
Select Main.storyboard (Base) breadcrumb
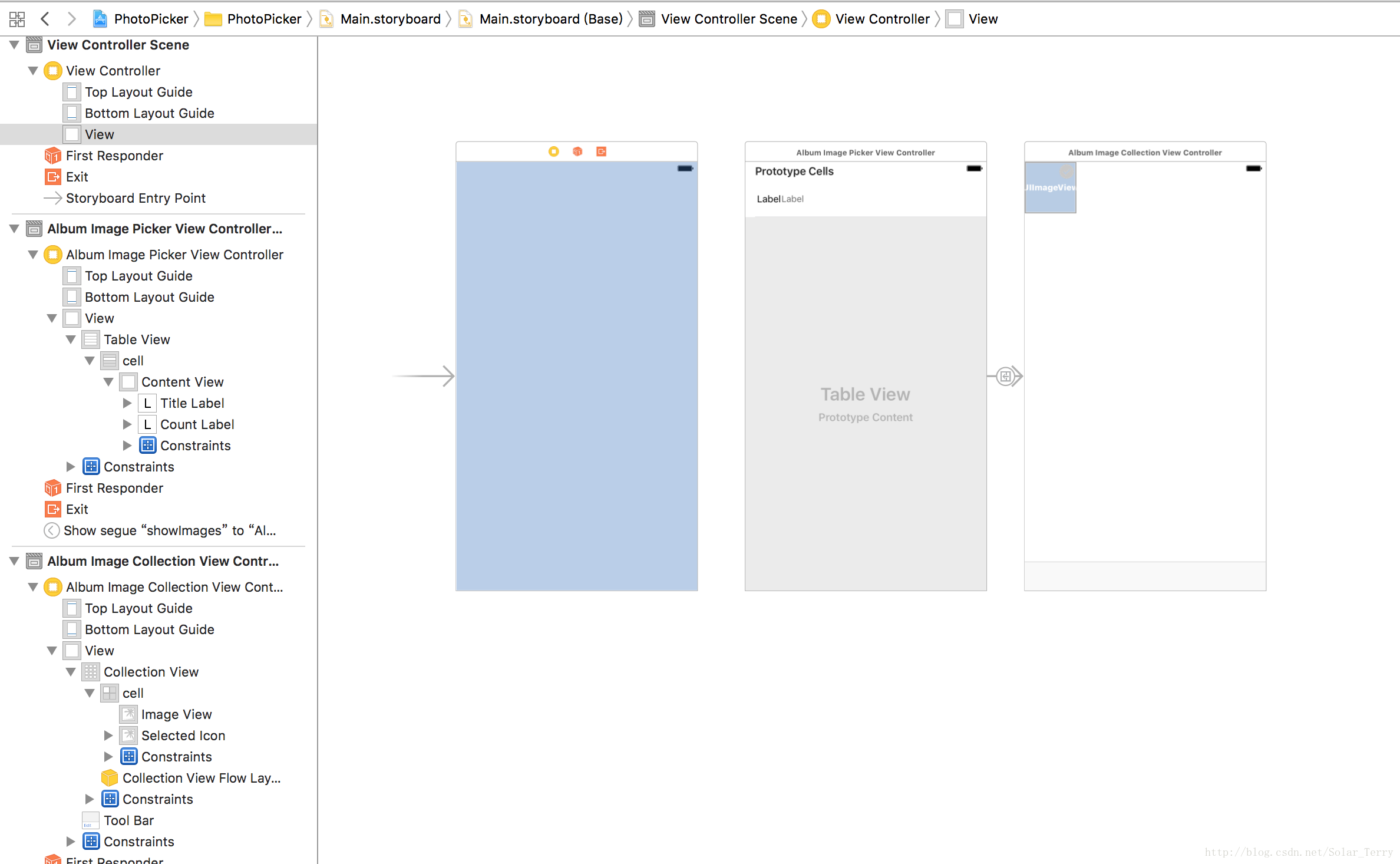[541, 19]
